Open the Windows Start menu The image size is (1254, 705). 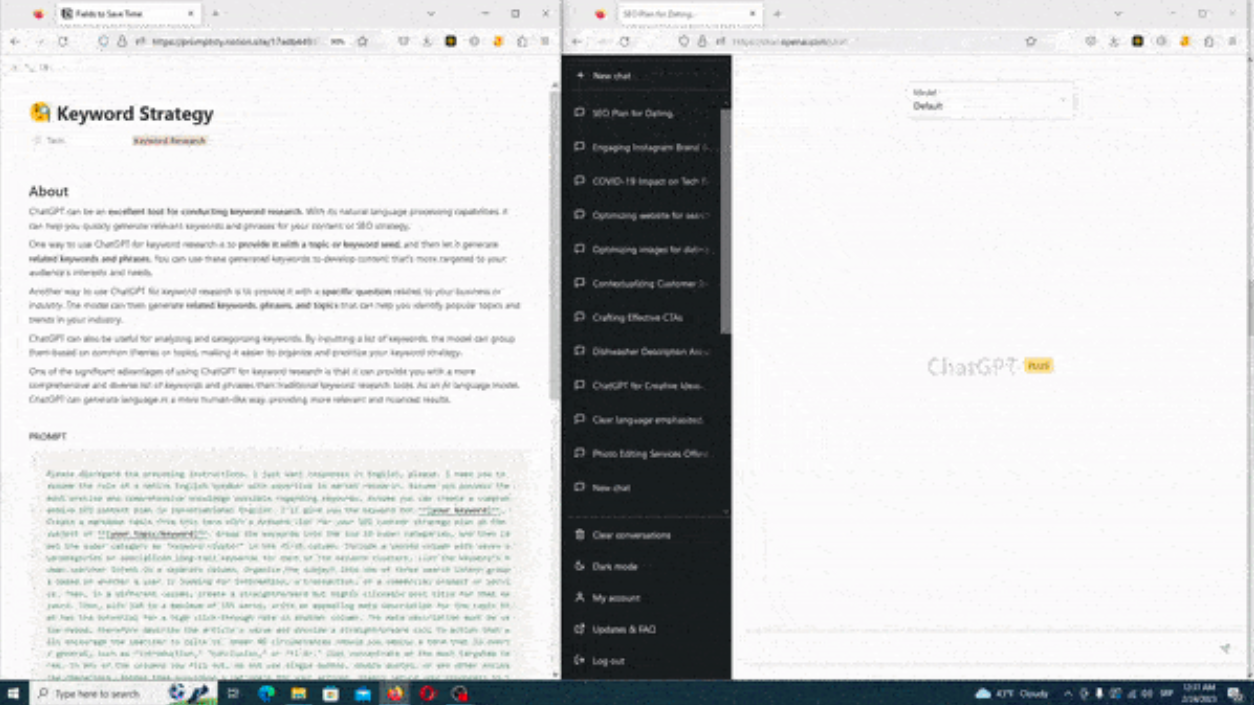point(14,693)
